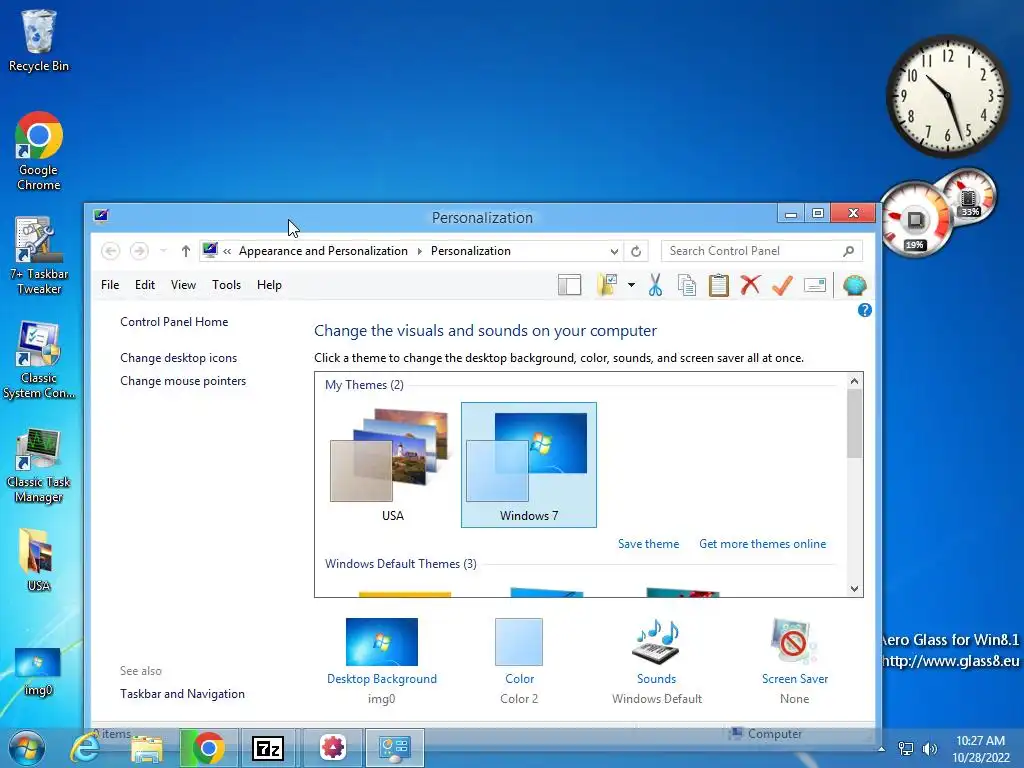Open File Explorer from taskbar
1024x768 pixels.
click(x=146, y=748)
